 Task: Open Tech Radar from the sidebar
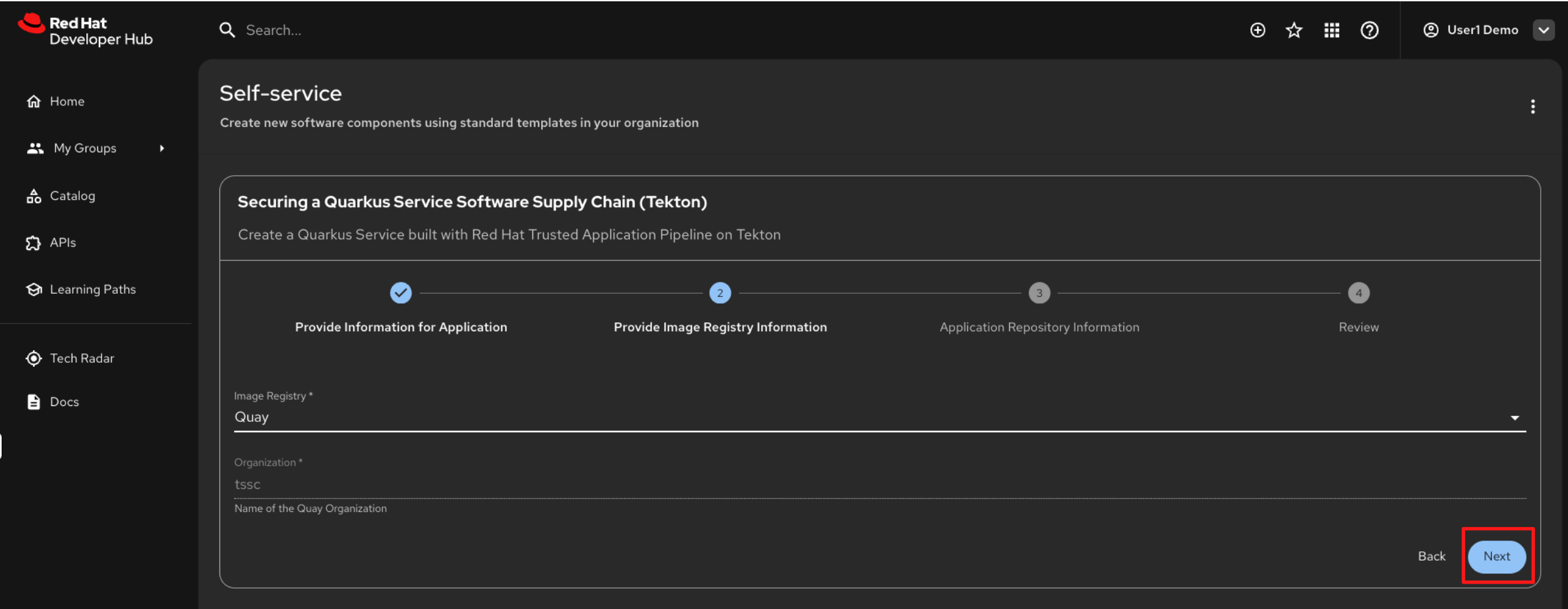(82, 358)
